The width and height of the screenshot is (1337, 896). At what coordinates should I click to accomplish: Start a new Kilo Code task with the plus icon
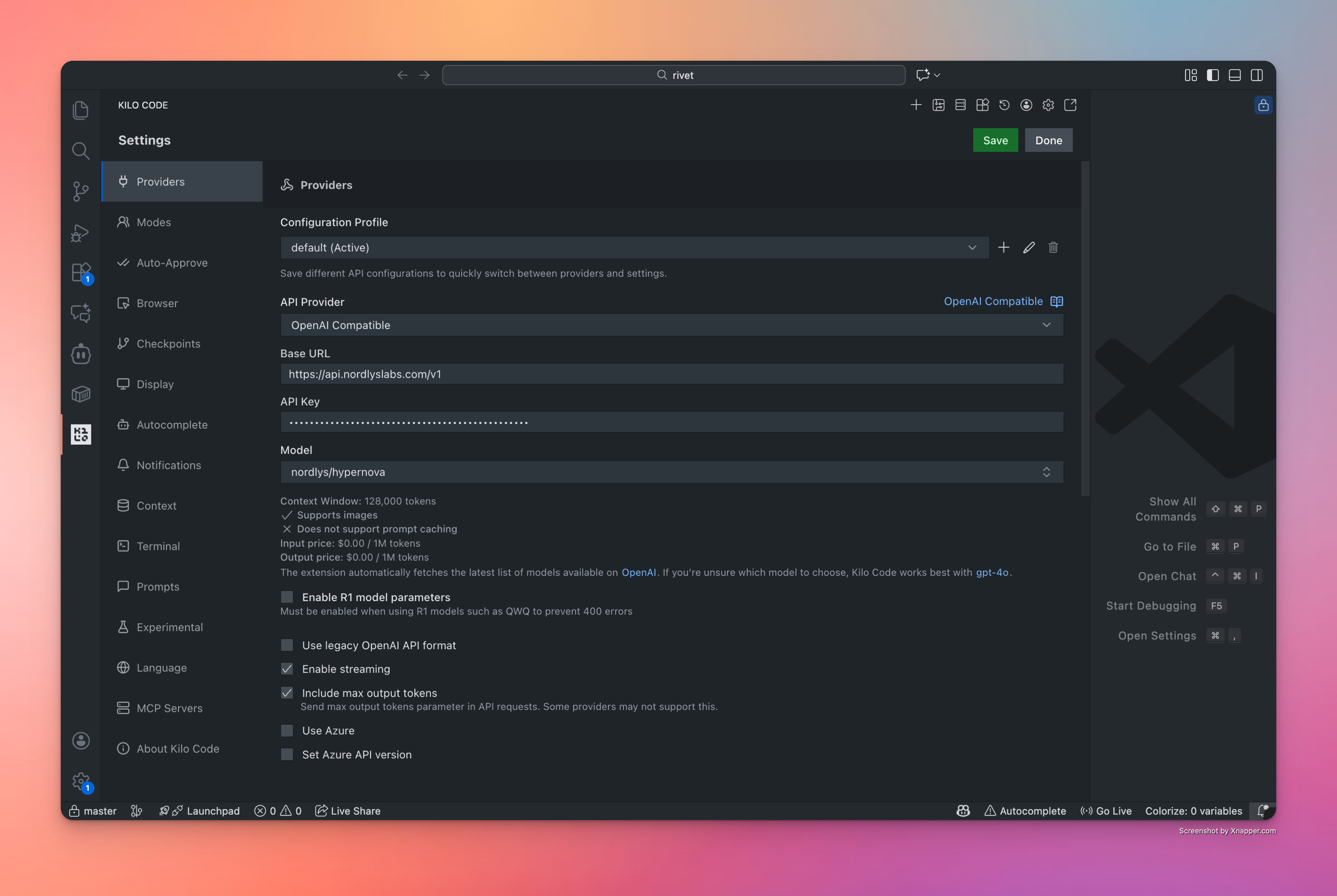916,104
